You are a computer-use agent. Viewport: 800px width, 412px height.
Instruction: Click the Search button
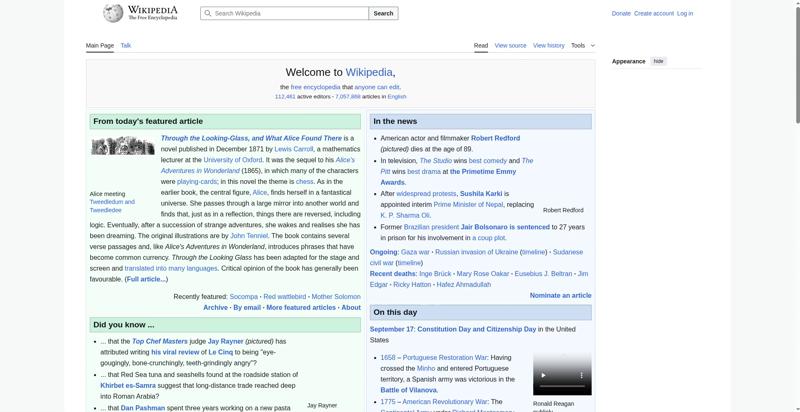click(x=383, y=13)
